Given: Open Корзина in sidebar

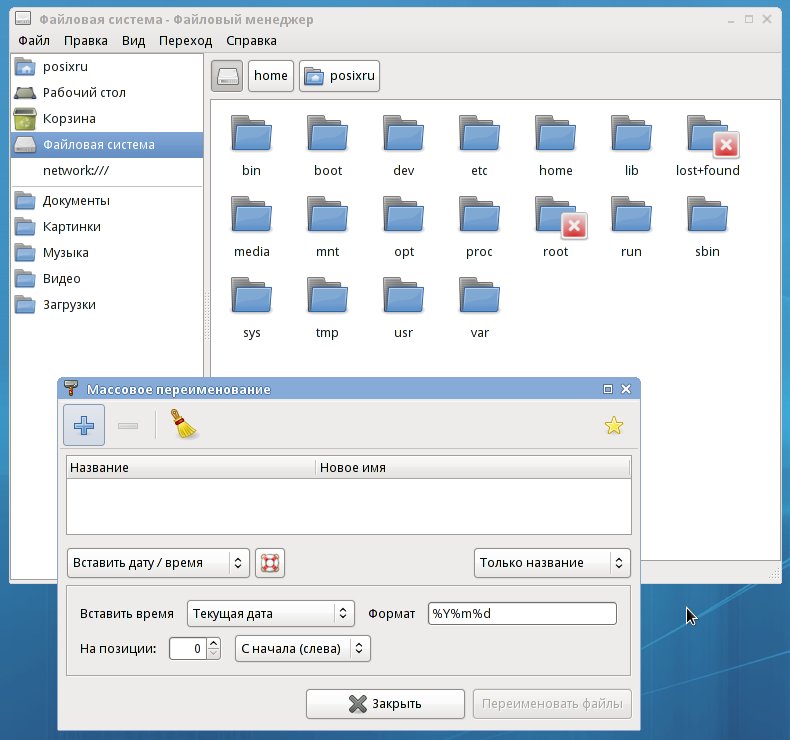Looking at the screenshot, I should (107, 119).
